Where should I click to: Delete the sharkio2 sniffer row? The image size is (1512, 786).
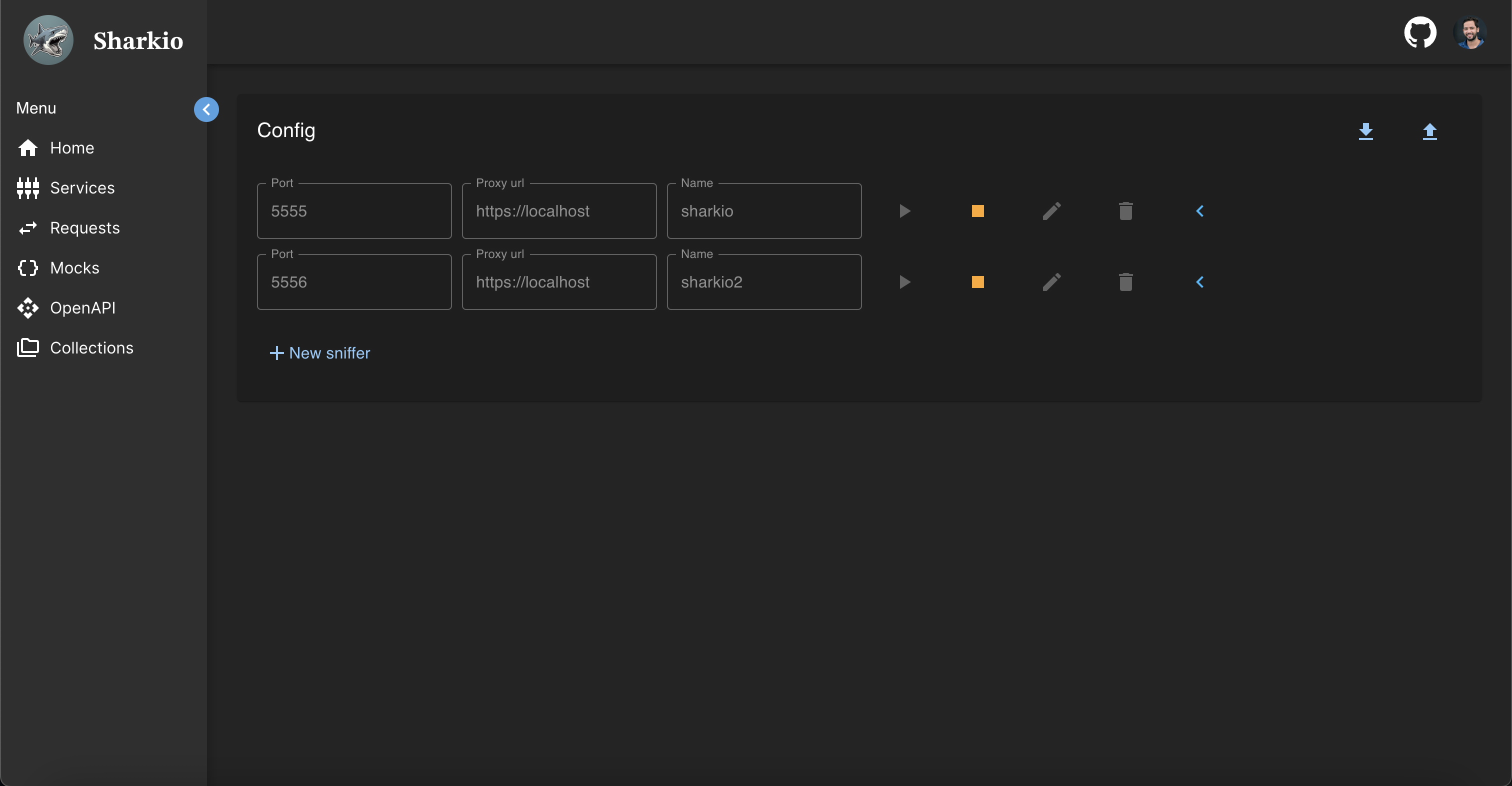click(x=1126, y=282)
